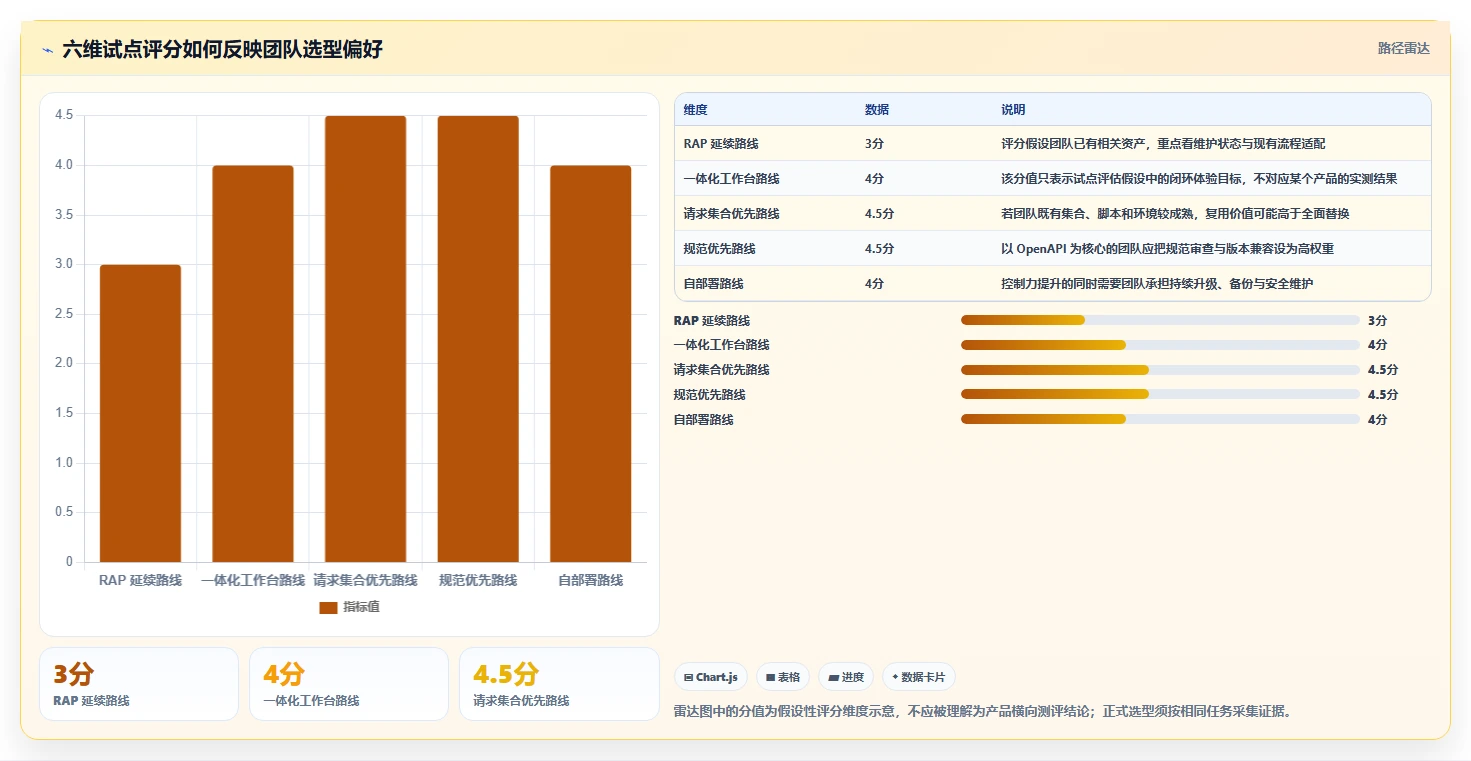
Task: Open the 4.5分 请求集合优先路线 data card
Action: pos(559,684)
